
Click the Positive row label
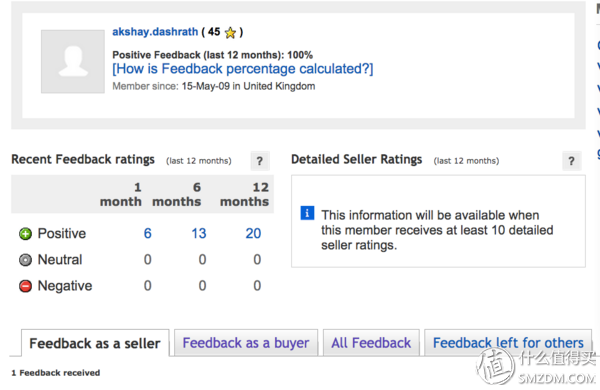(62, 233)
